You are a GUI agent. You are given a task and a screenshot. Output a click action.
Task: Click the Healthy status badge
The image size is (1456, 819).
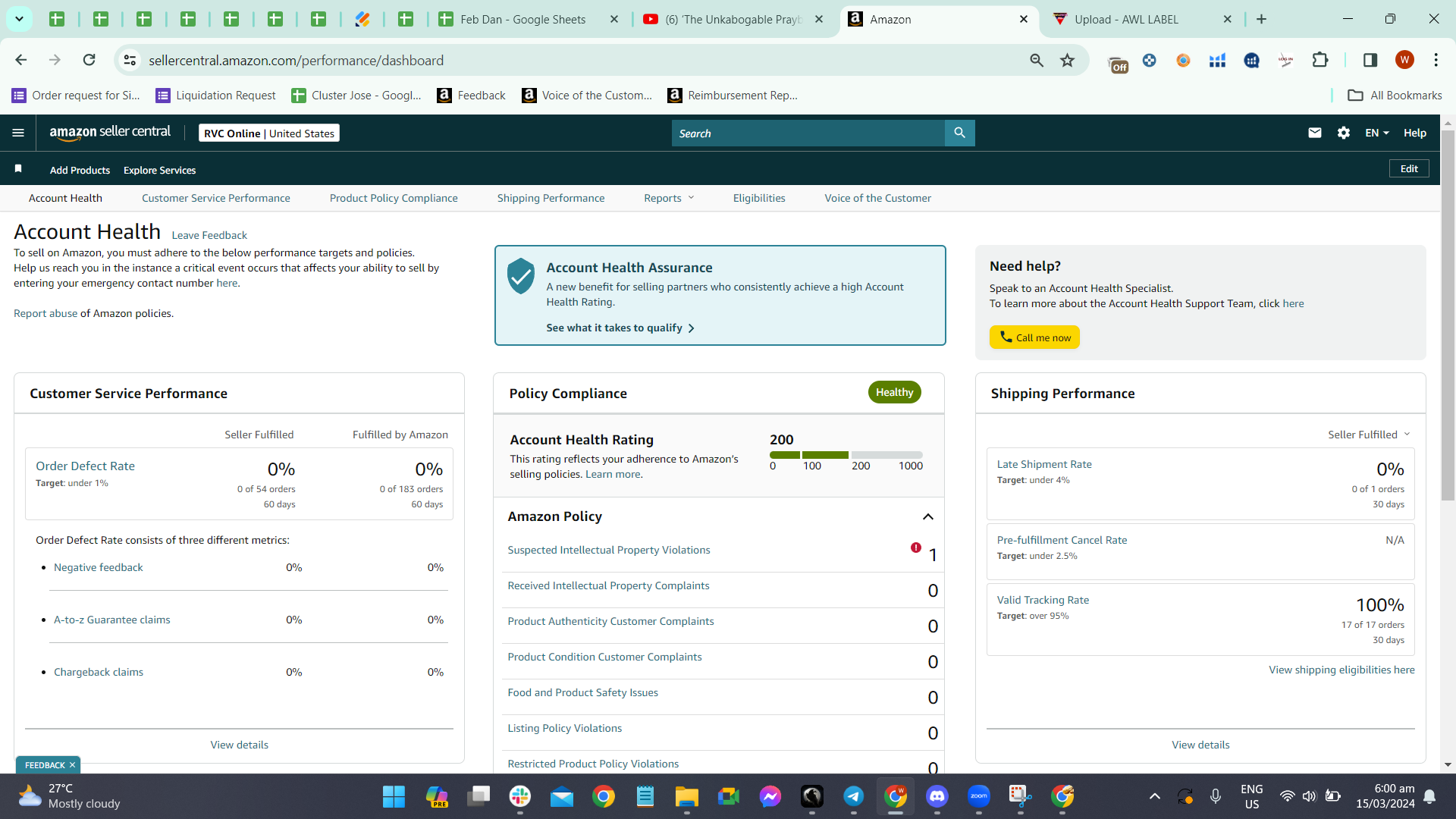pos(894,392)
